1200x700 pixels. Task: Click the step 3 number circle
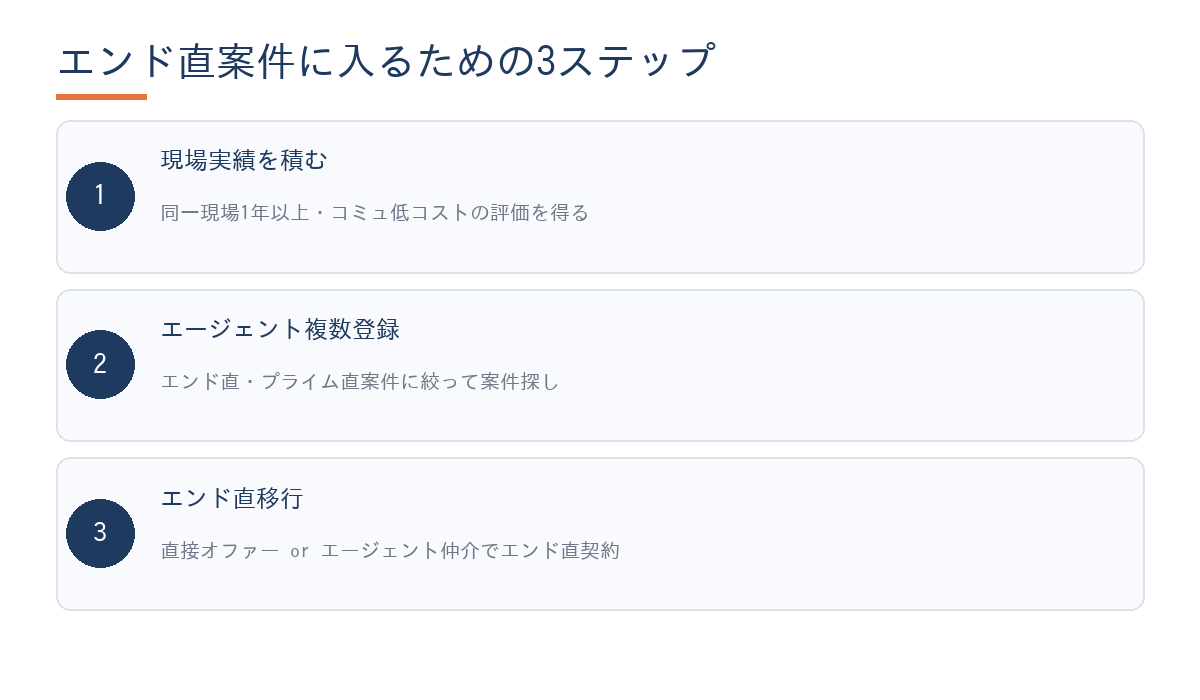coord(100,533)
